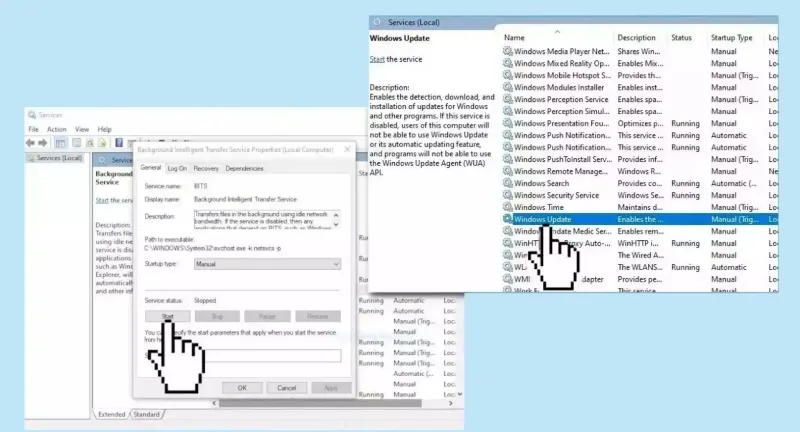Select the General tab in Properties dialog

(x=151, y=167)
